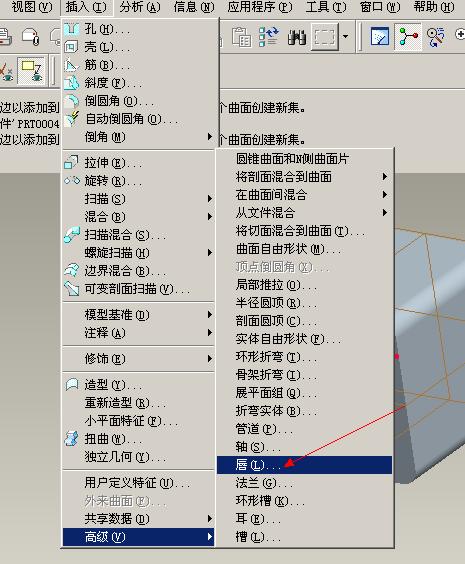Select 剖面圆顶(C)... entry
Image resolution: width=465 pixels, height=564 pixels.
pos(304,321)
